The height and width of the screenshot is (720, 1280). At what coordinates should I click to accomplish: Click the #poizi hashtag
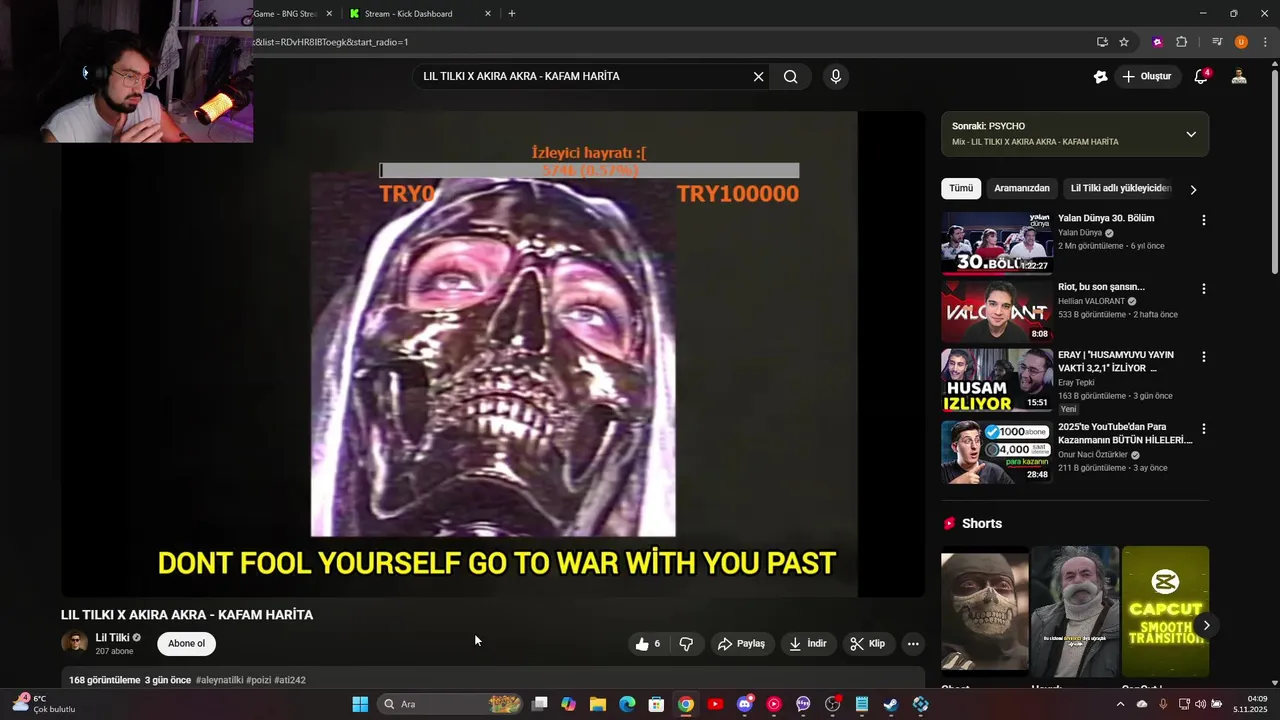pos(259,680)
